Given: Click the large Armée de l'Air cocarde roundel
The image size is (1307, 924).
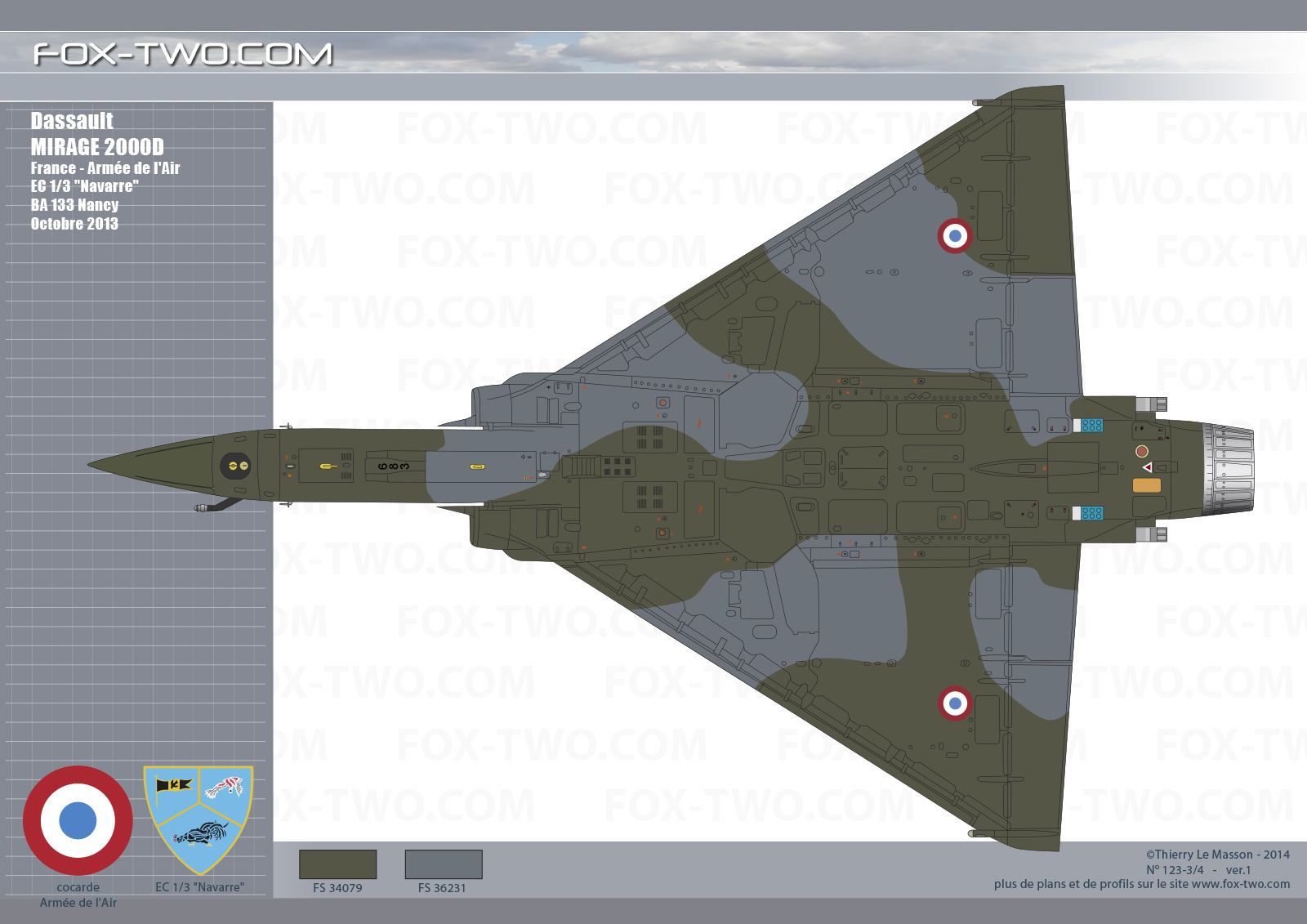Looking at the screenshot, I should pos(78,820).
